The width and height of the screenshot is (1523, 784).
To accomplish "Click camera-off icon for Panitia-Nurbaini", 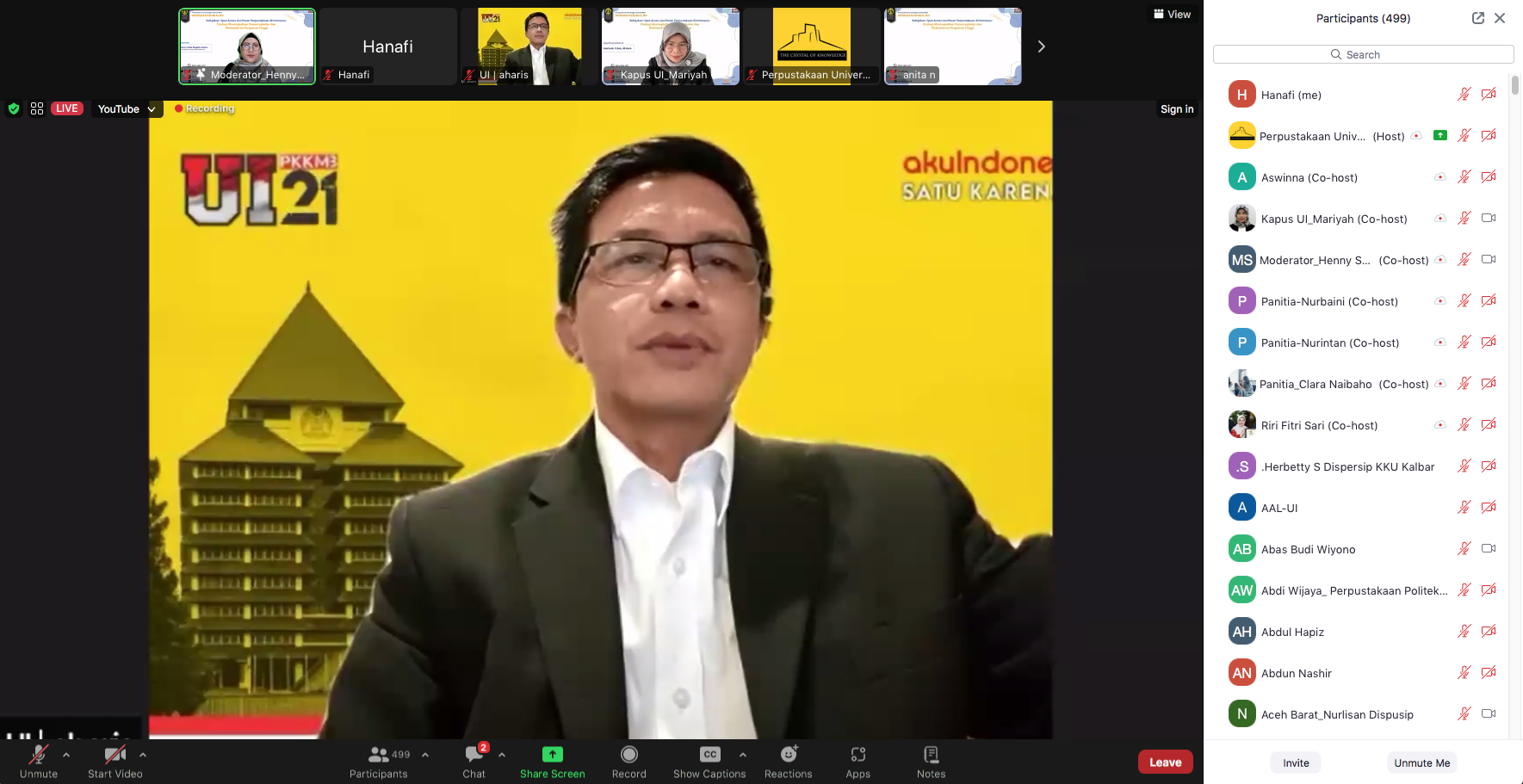I will 1489,301.
